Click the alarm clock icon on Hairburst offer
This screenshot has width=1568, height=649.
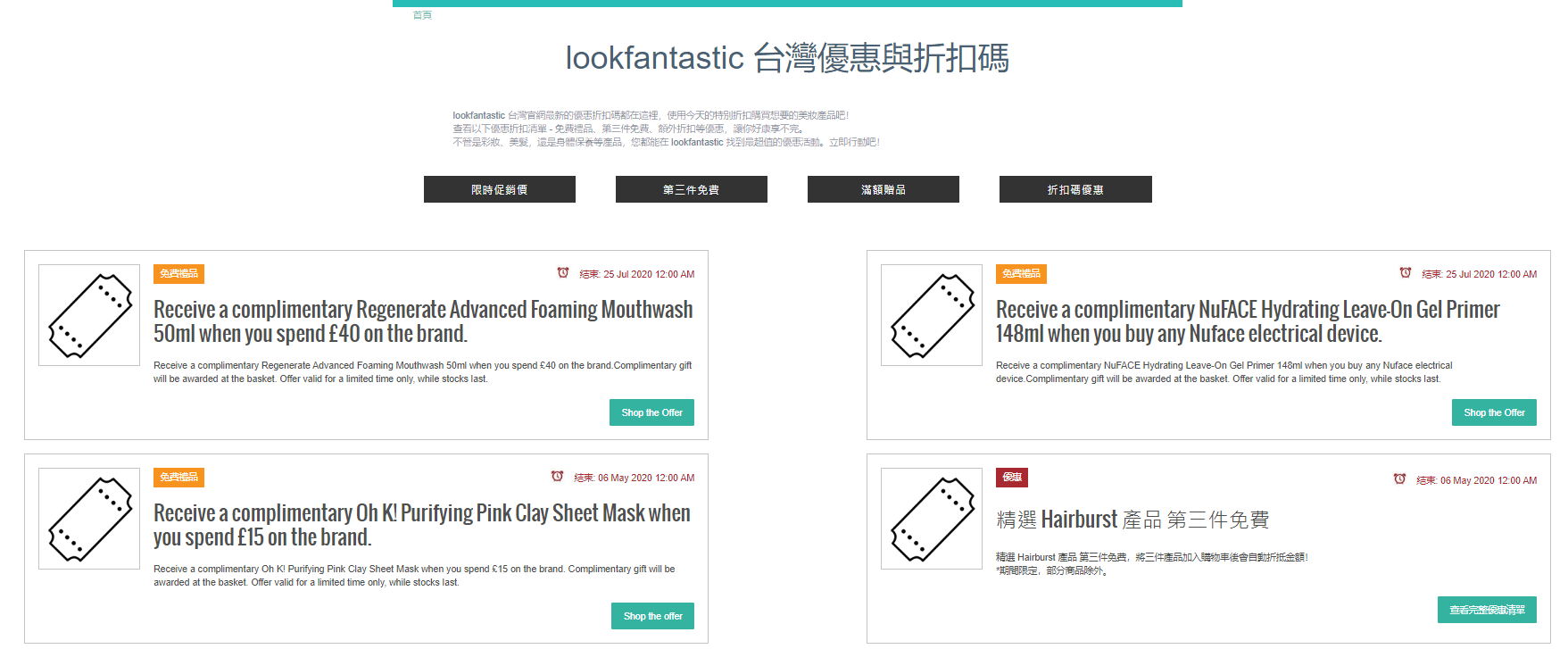[1400, 479]
